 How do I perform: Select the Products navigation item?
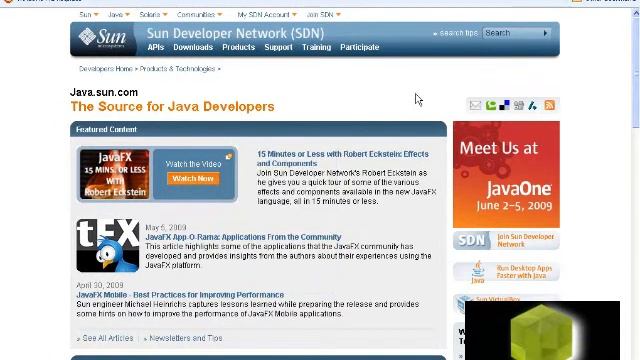click(238, 47)
